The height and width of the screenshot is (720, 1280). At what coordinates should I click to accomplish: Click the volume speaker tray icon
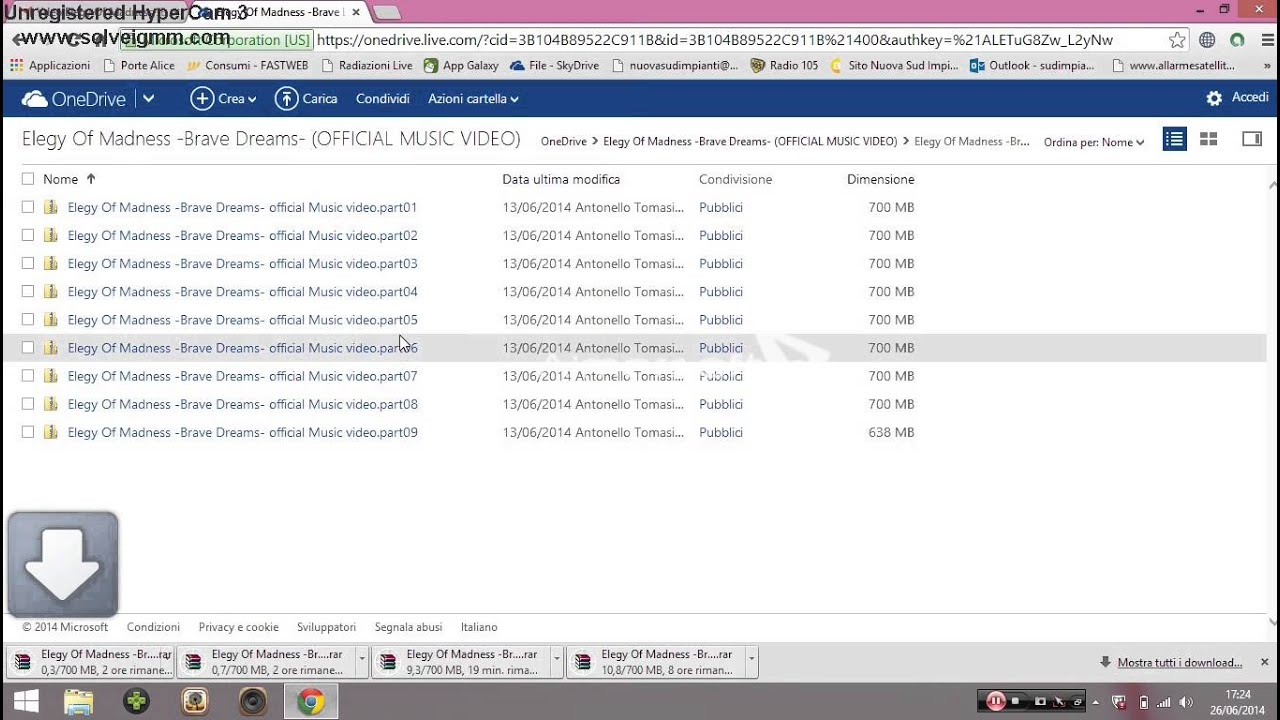coord(1186,702)
